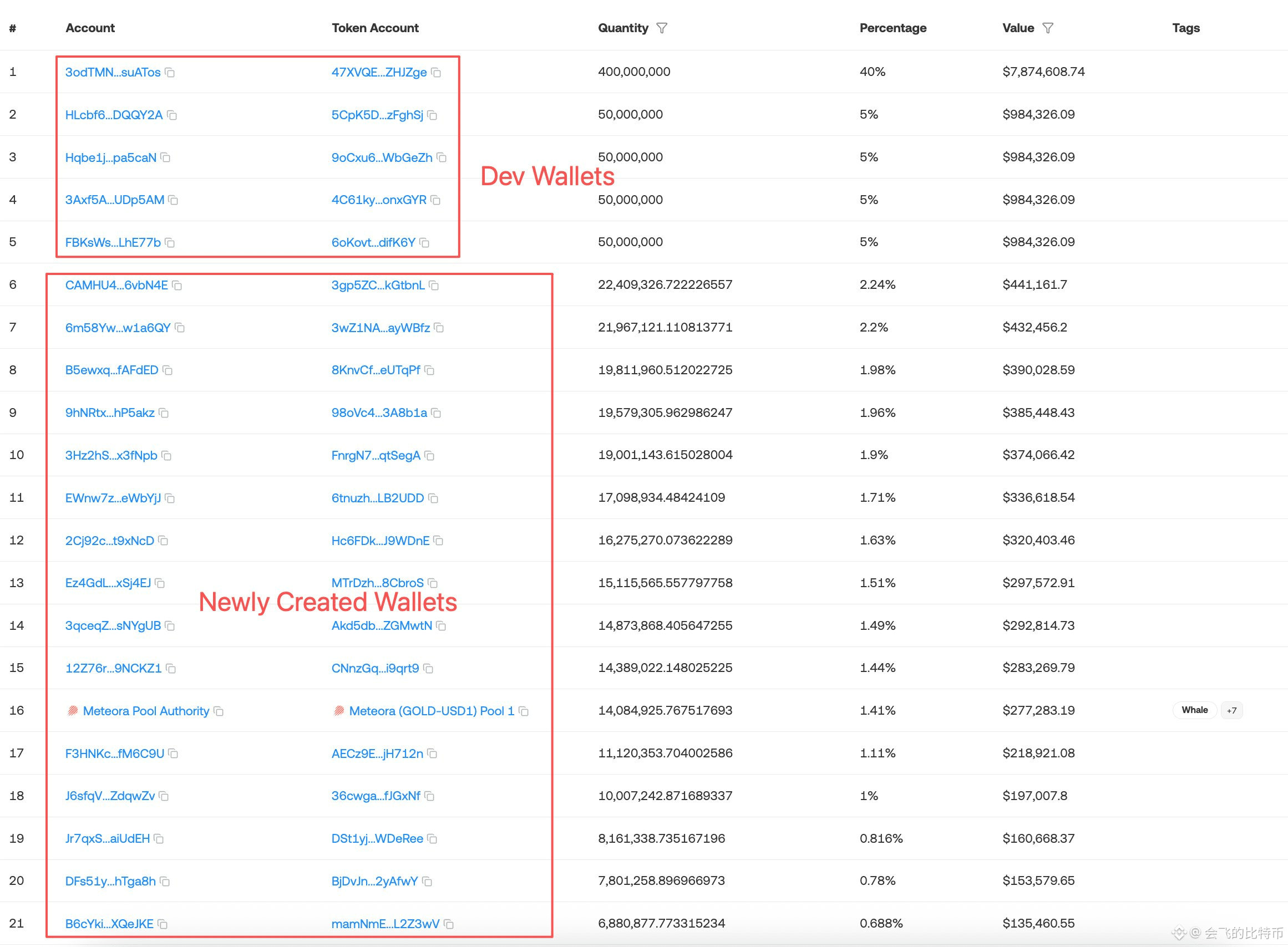
Task: Copy token account 3gp5ZC...kGtbnL
Action: [434, 286]
